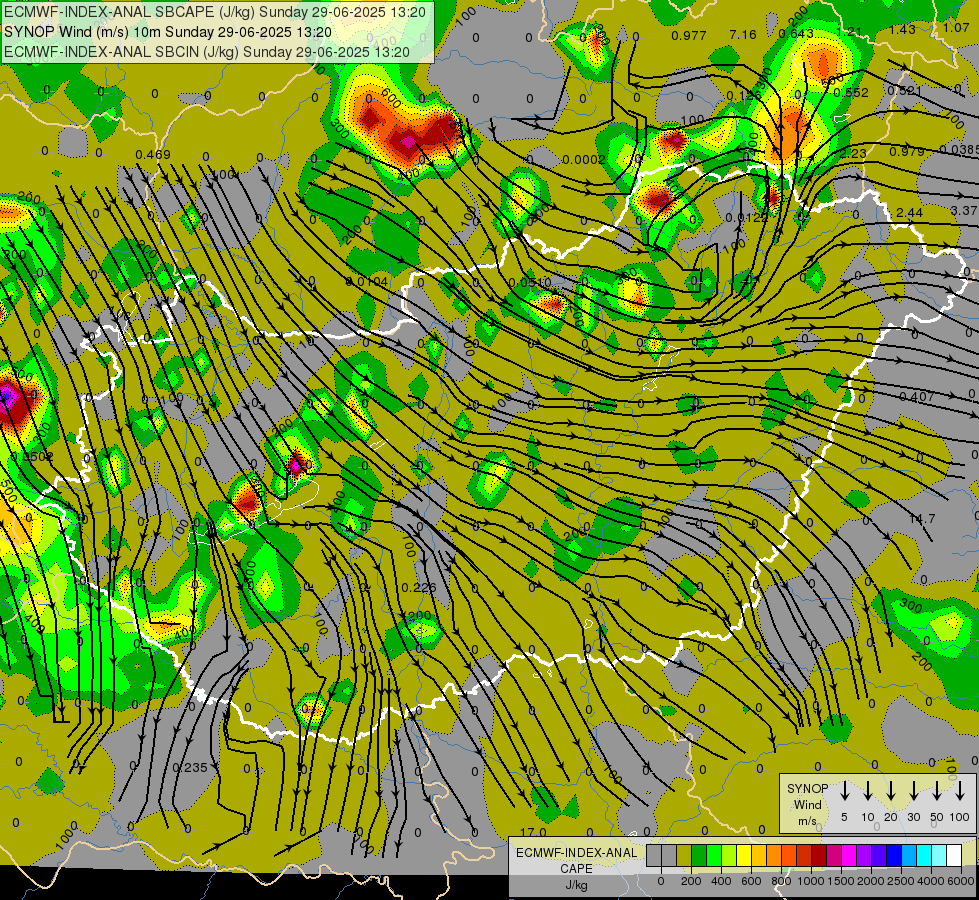The image size is (979, 900).
Task: Select the olive CAPE legend swatch
Action: [x=684, y=856]
